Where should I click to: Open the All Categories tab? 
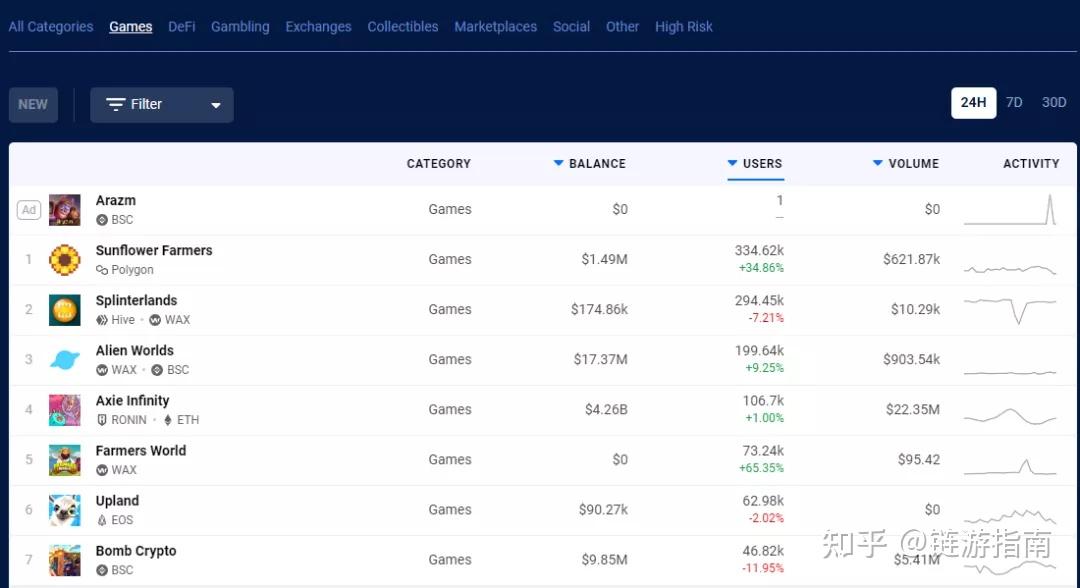[51, 27]
